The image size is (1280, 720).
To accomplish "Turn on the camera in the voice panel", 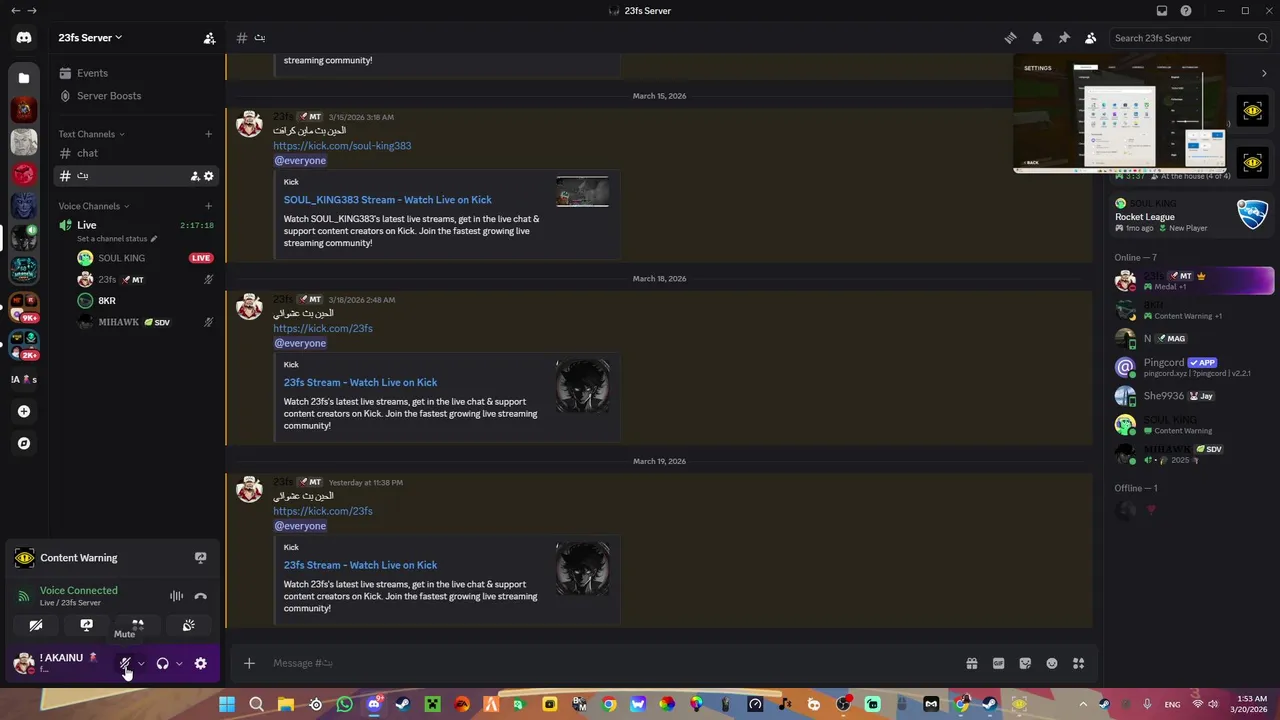I will [x=36, y=626].
